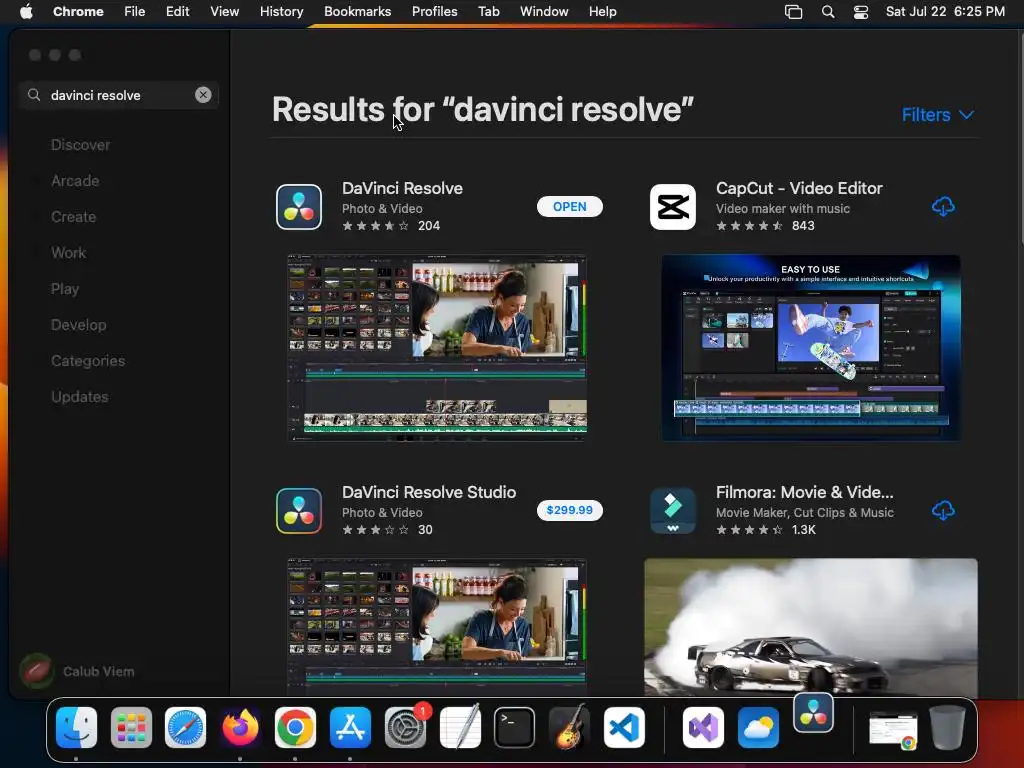Screen dimensions: 1024x768
Task: Launch Safari from the dock
Action: [185, 728]
